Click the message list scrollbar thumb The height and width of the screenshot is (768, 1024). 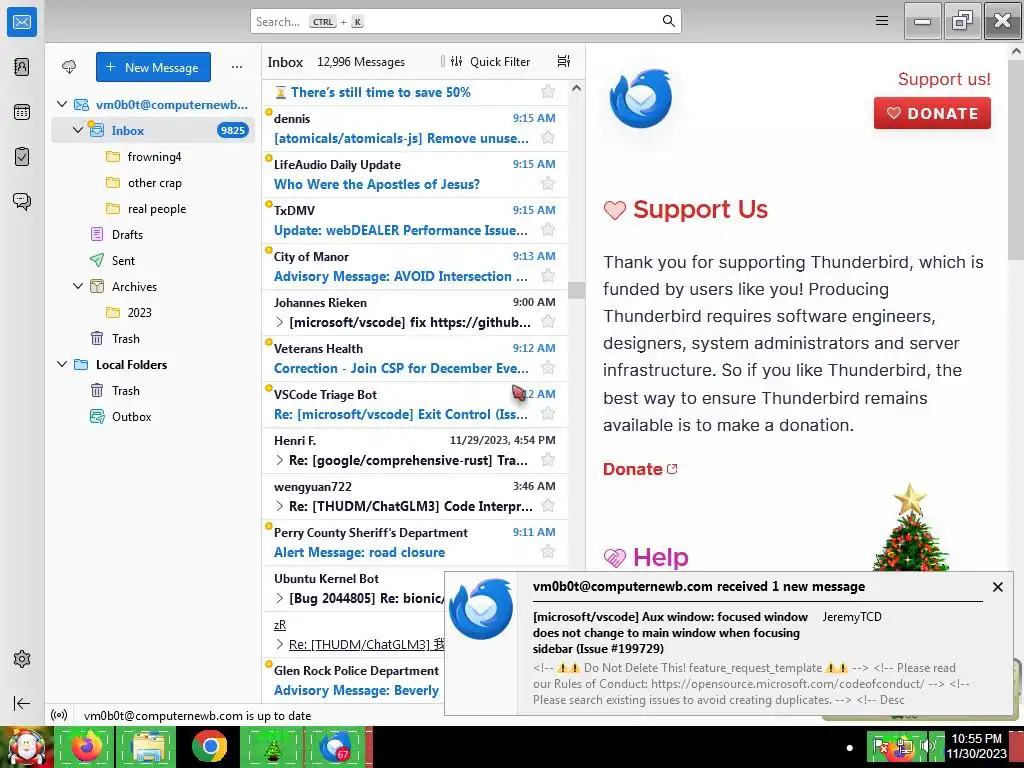[576, 290]
